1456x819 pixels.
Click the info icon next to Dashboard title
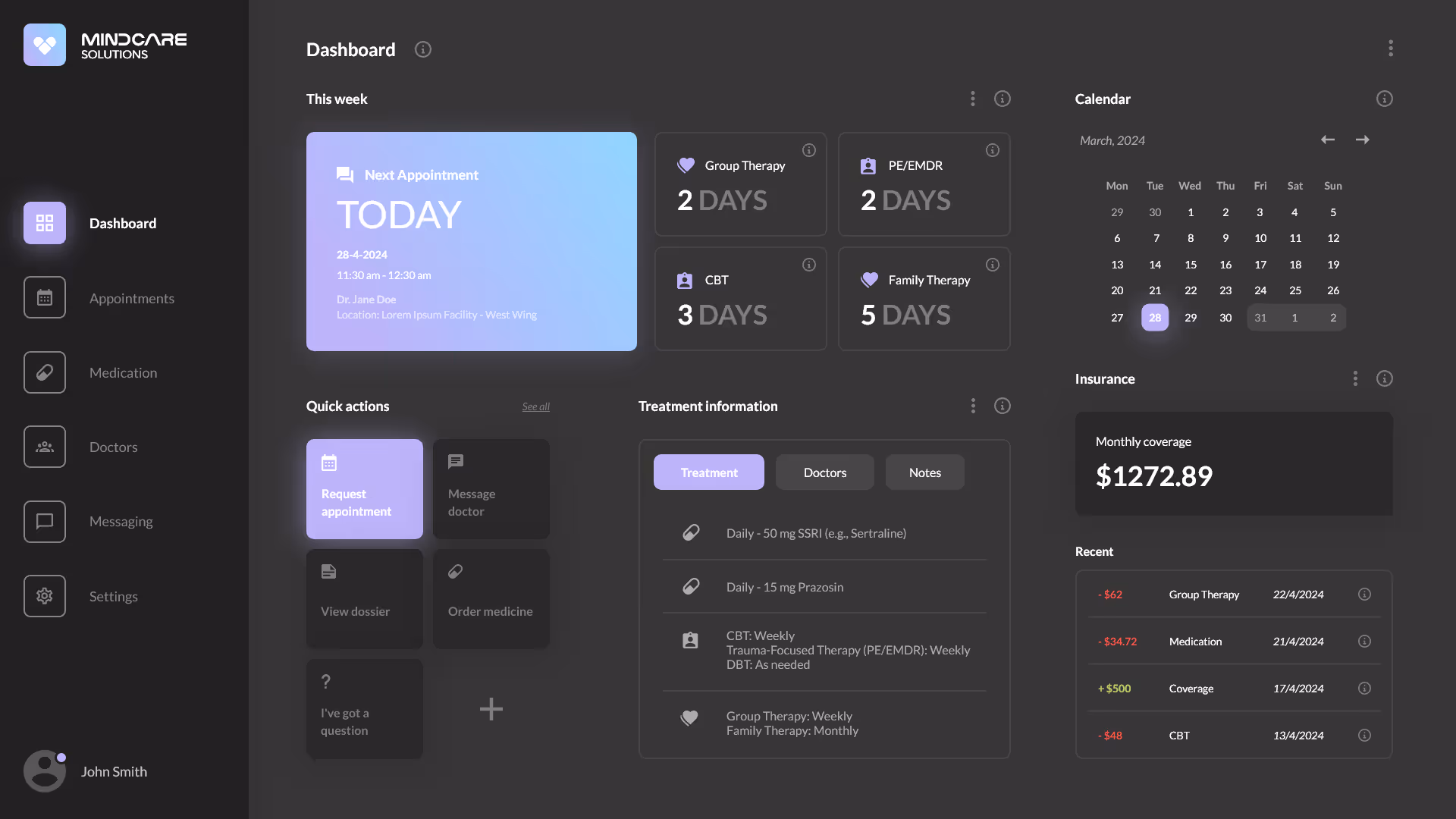tap(423, 49)
